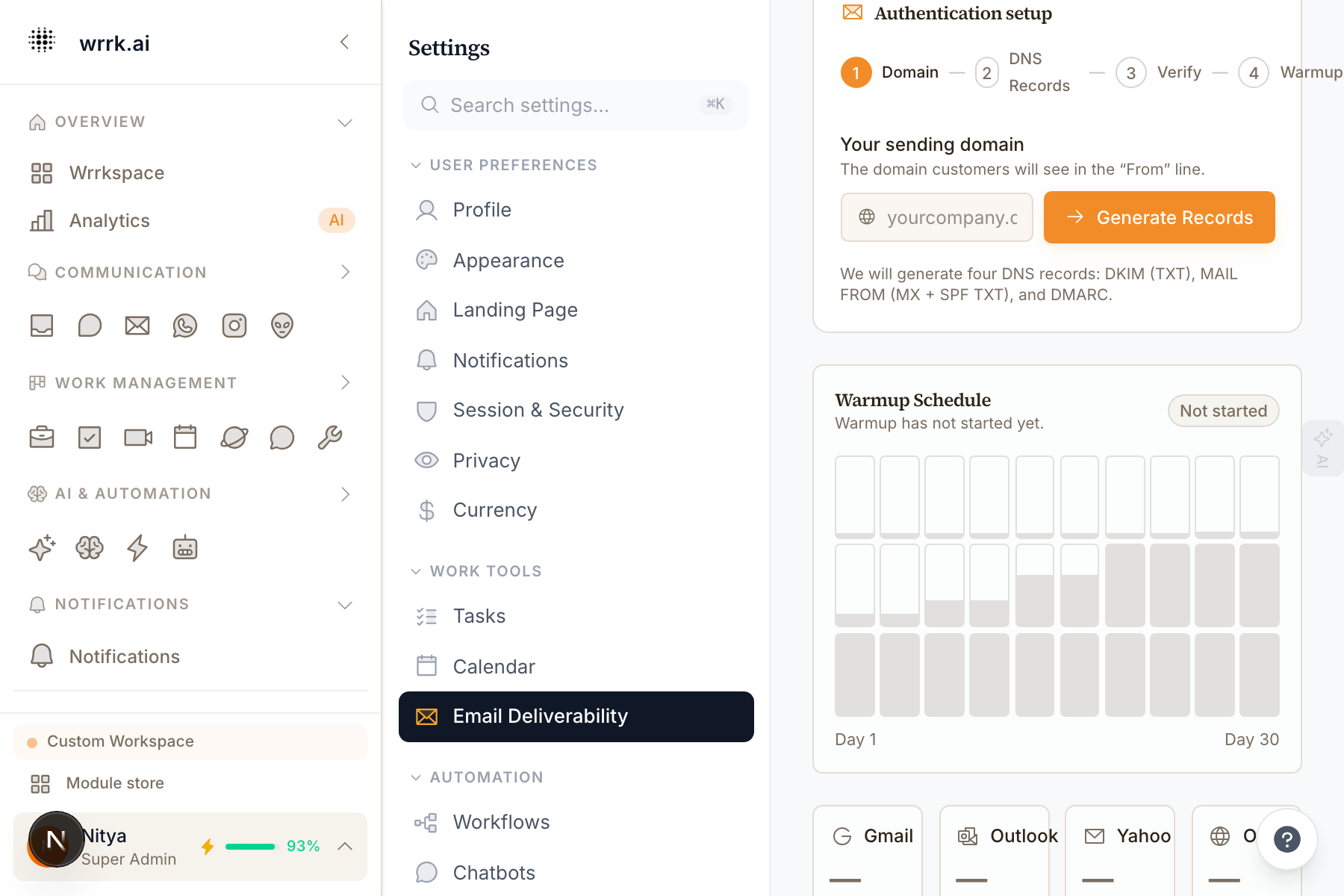Click the Generate Records button
Viewport: 1344px width, 896px height.
click(1159, 217)
